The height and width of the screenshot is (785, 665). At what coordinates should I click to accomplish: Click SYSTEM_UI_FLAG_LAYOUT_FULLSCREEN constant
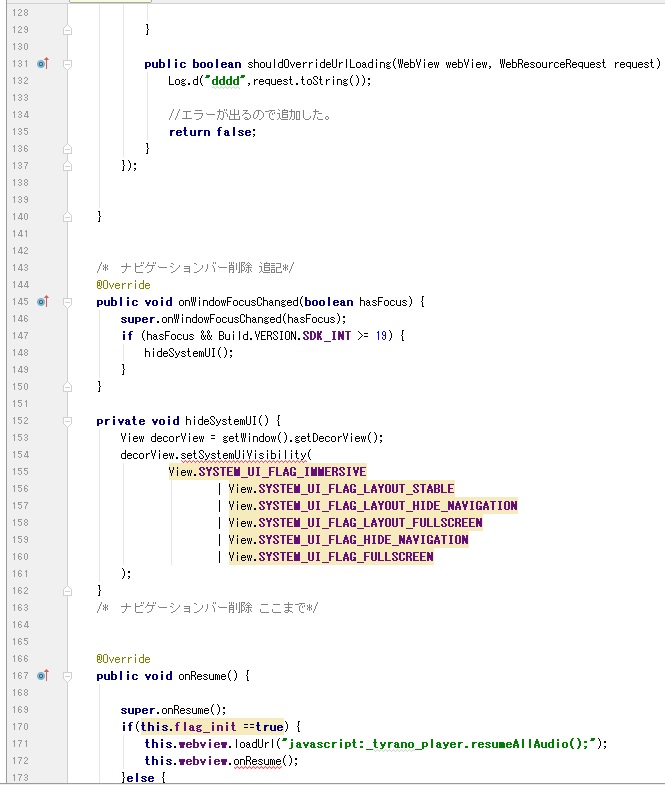pyautogui.click(x=371, y=523)
